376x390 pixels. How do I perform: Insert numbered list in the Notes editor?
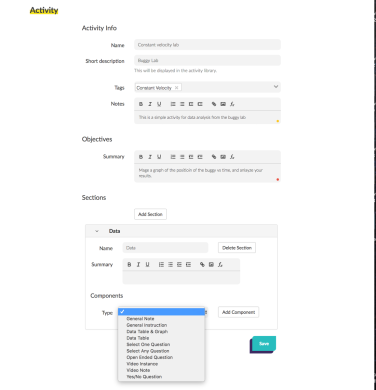pos(173,104)
